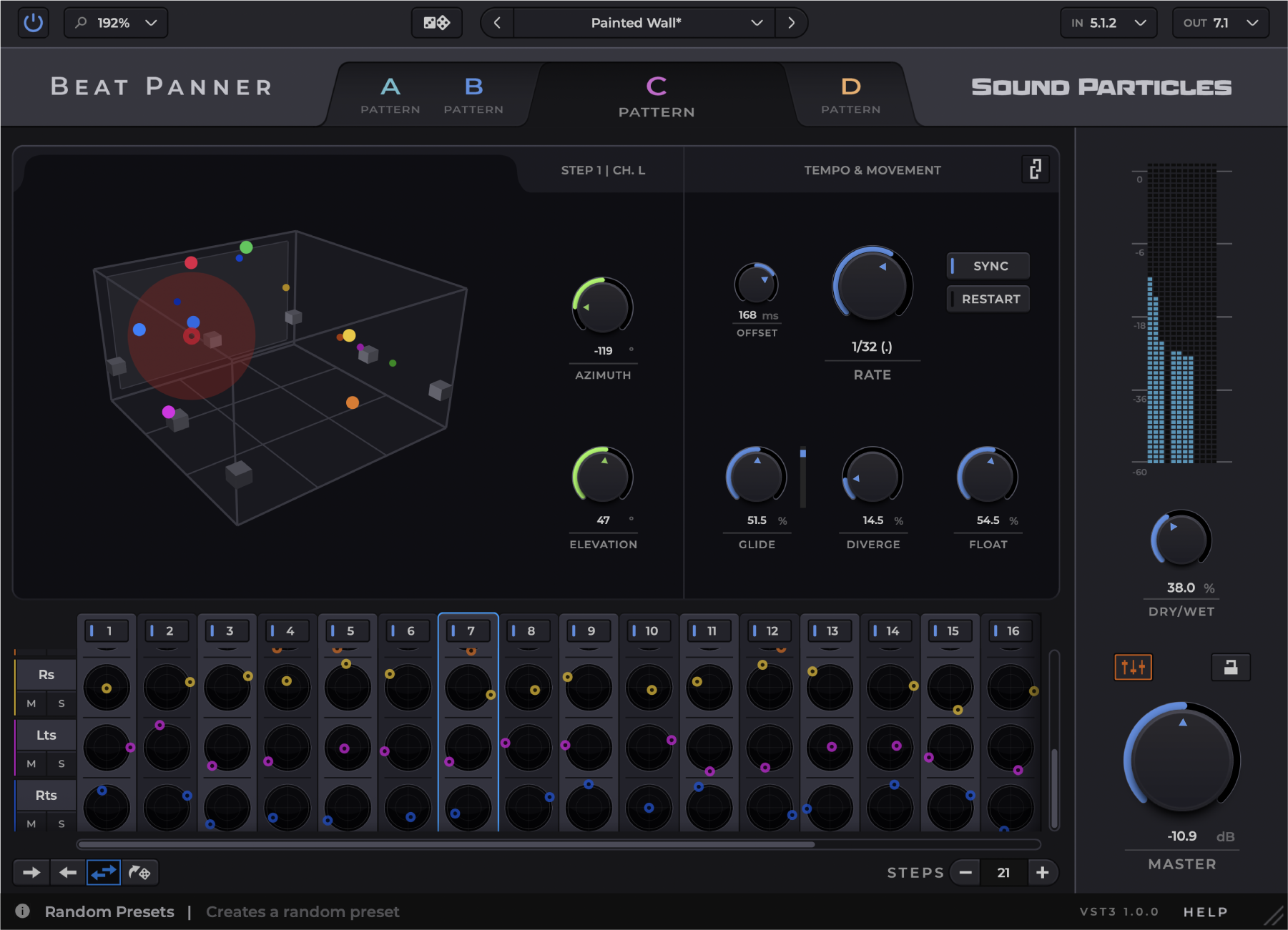Select the forward play direction arrow
The width and height of the screenshot is (1288, 930).
[31, 872]
